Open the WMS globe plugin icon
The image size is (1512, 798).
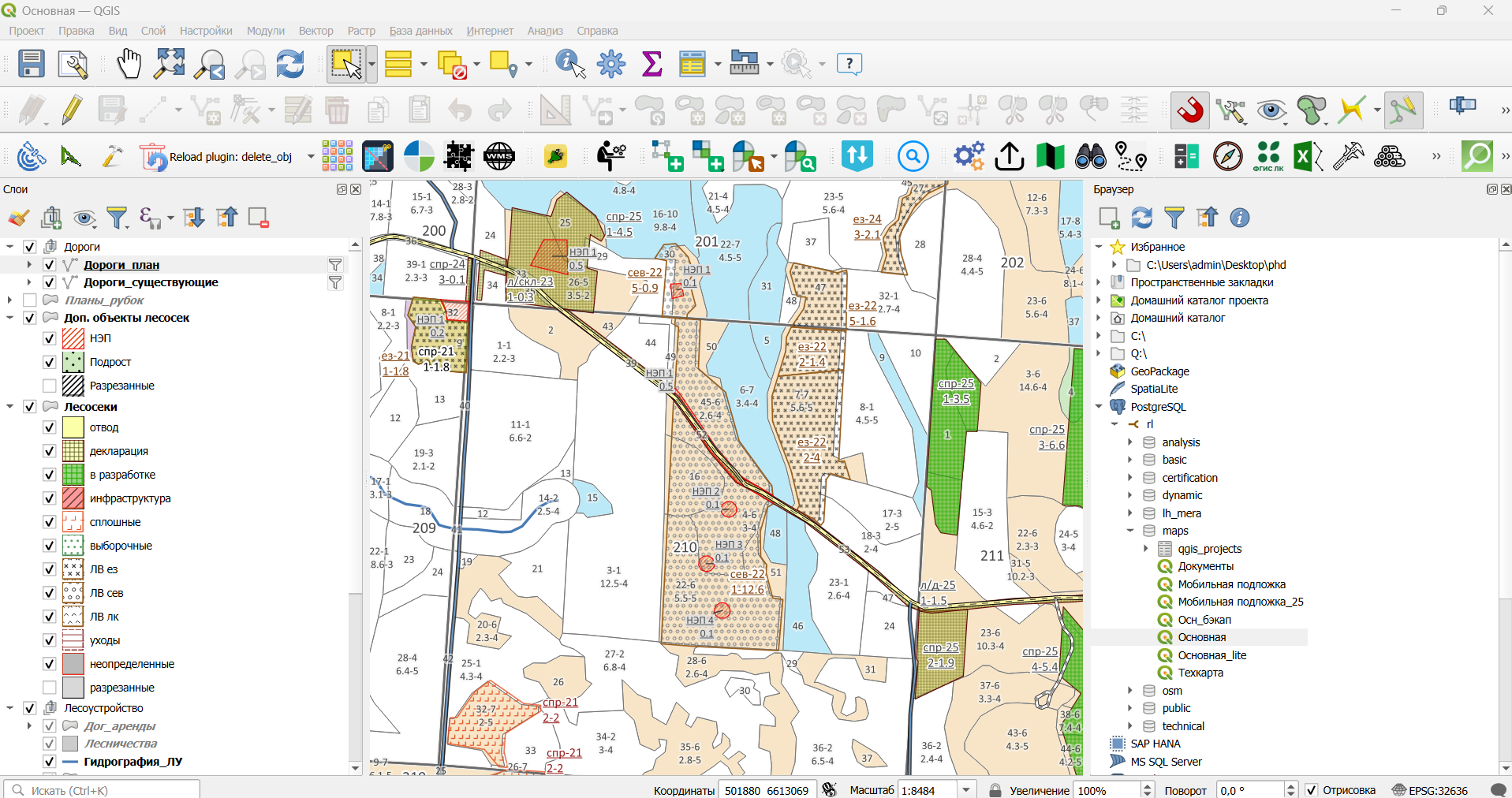(x=499, y=157)
